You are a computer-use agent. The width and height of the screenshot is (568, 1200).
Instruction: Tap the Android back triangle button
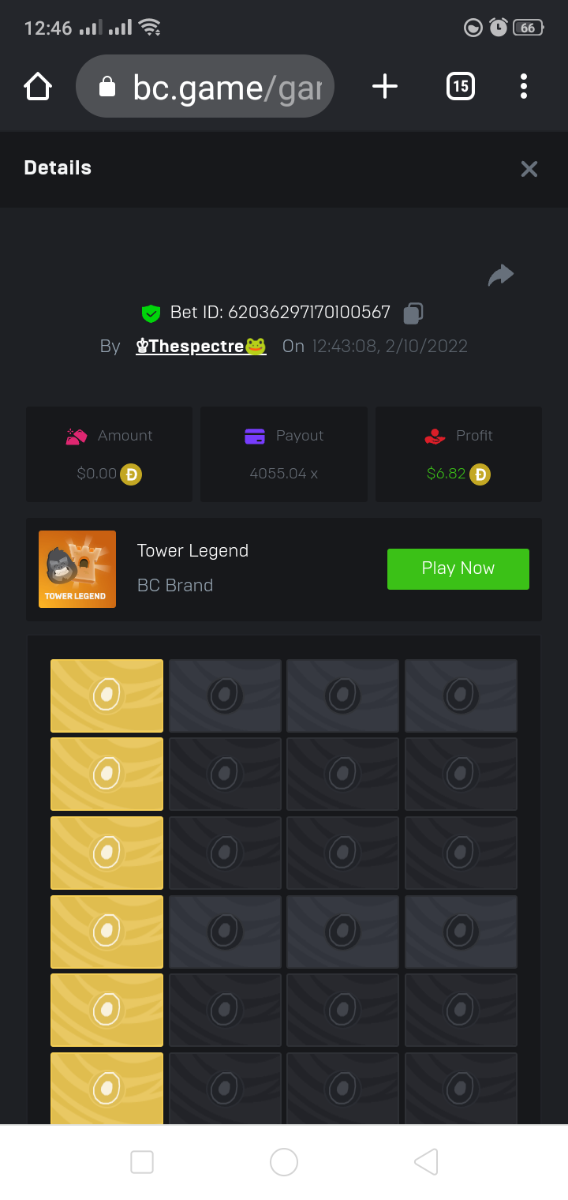(x=426, y=1161)
